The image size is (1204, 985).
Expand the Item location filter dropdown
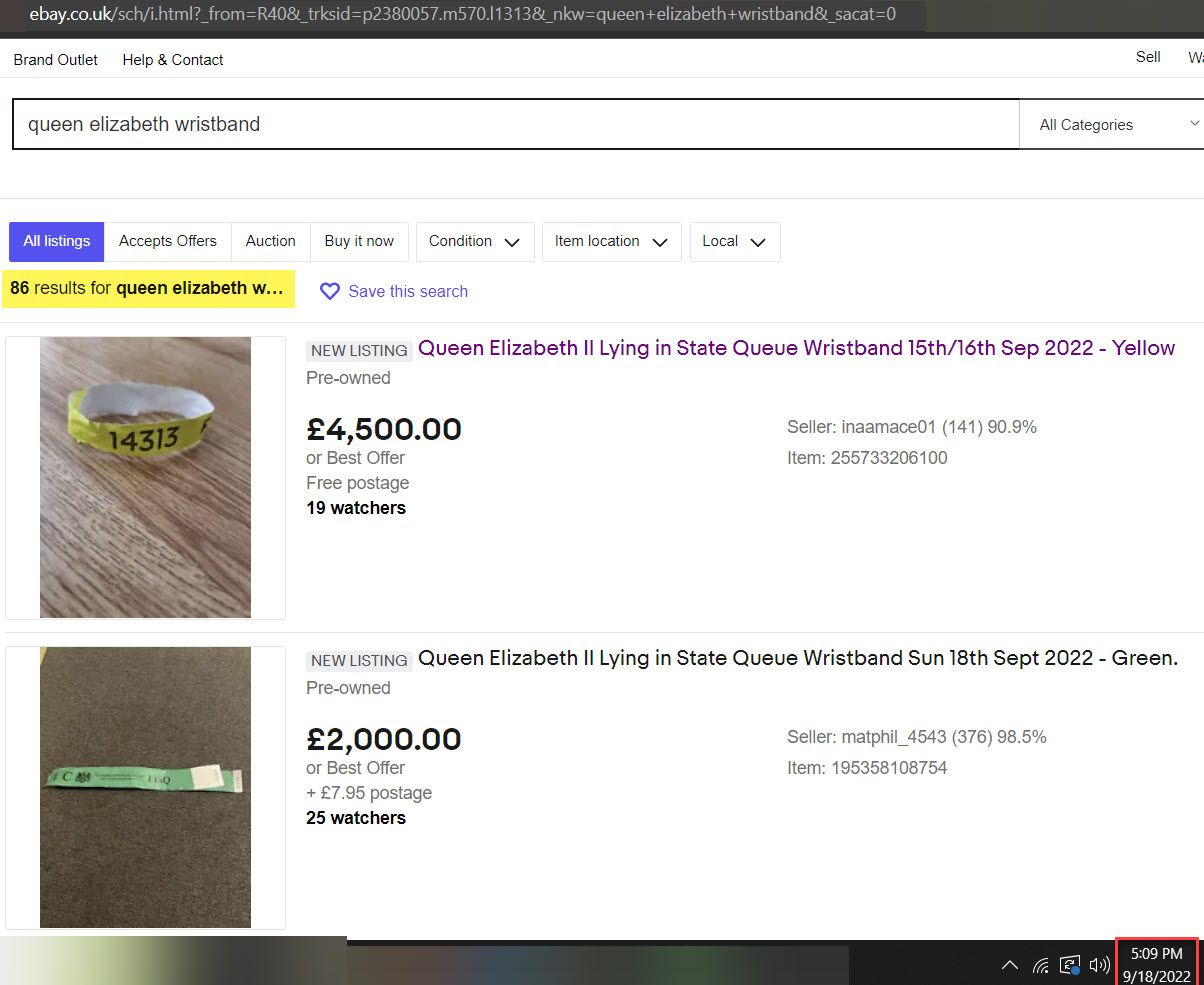[x=612, y=242]
